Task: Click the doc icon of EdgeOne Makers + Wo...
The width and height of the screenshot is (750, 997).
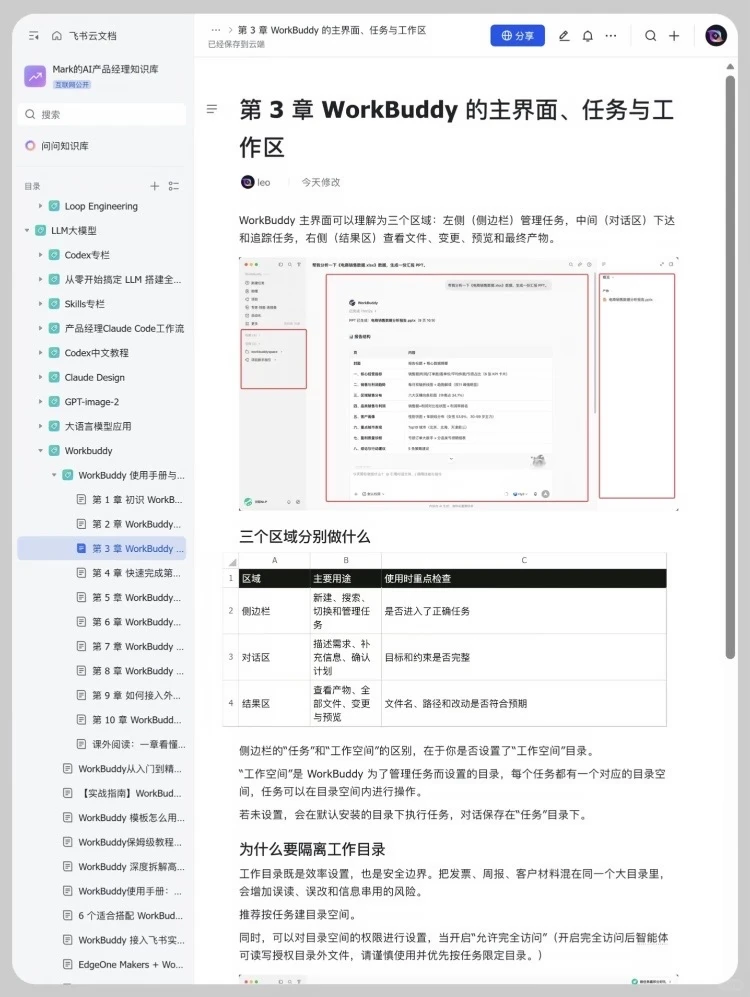Action: tap(67, 965)
